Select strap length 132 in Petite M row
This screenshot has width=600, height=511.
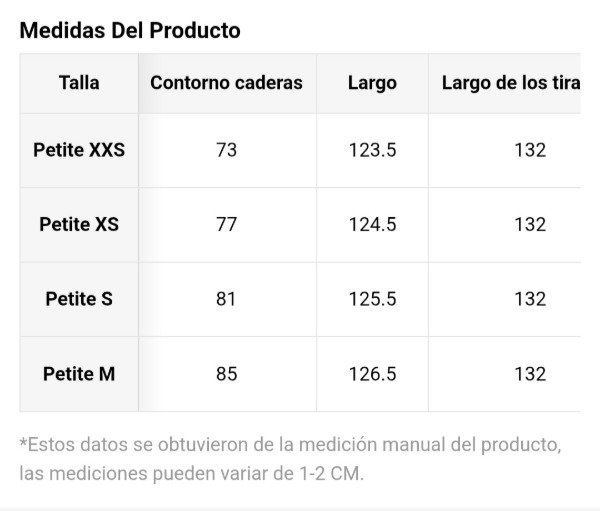click(x=530, y=374)
